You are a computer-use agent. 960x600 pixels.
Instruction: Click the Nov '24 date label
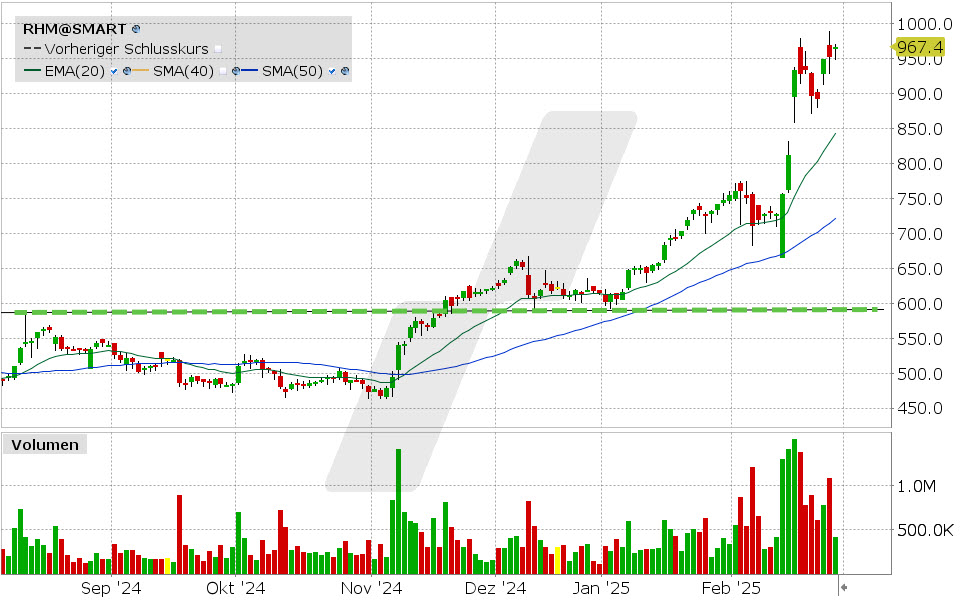(x=372, y=588)
